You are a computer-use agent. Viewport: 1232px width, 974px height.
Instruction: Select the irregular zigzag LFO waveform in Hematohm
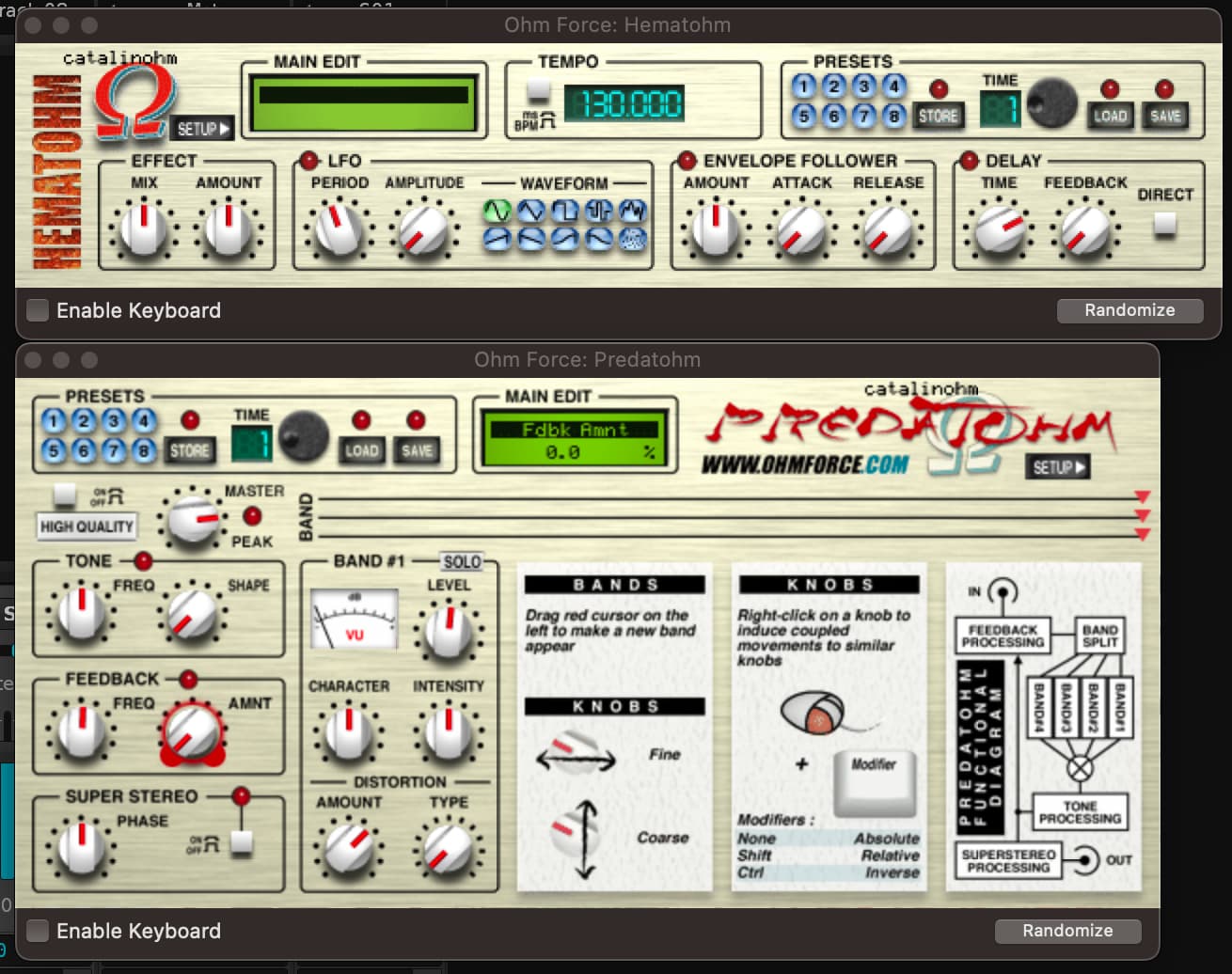coord(633,211)
